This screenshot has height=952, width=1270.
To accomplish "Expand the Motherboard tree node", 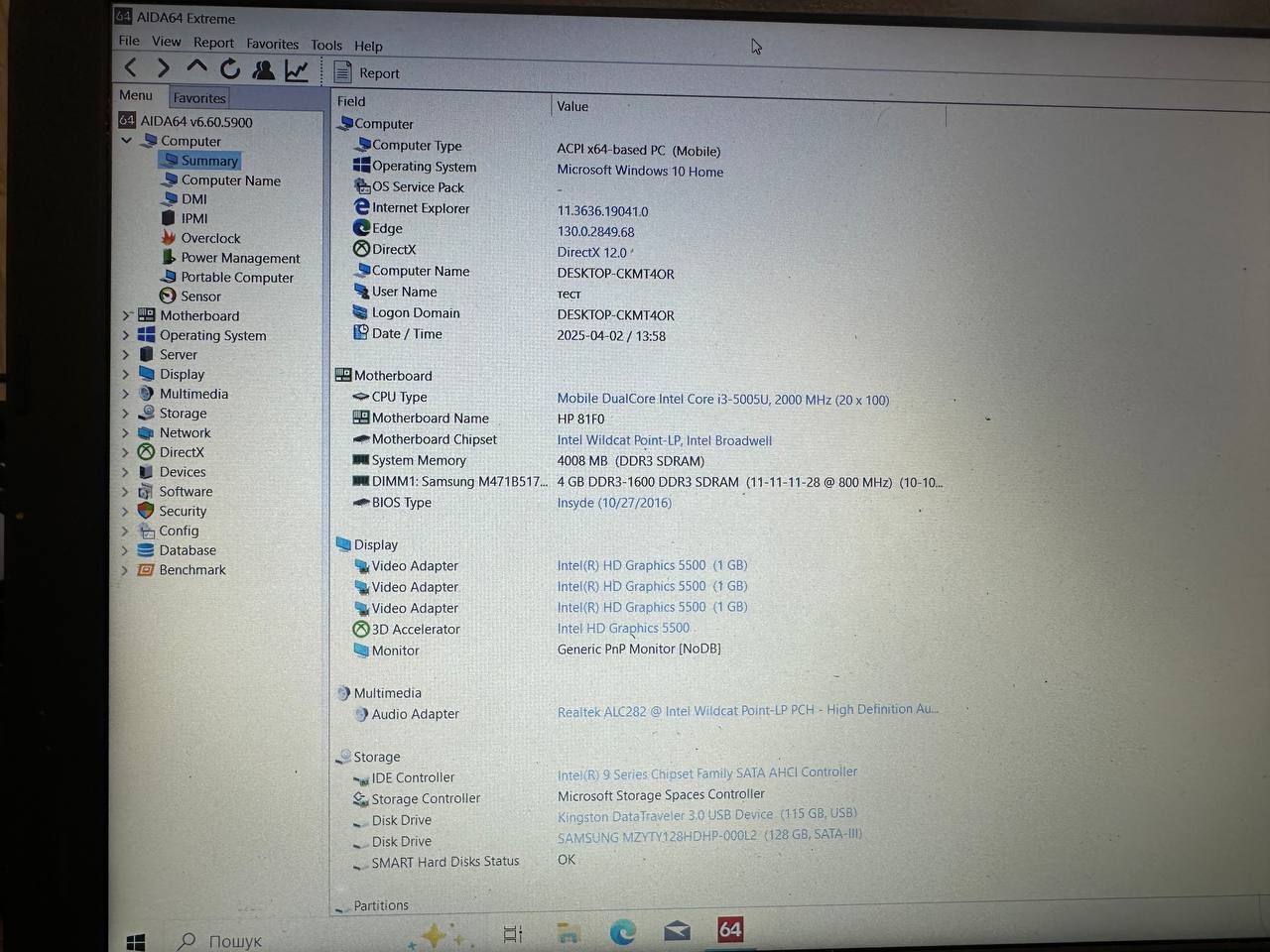I will pos(126,315).
